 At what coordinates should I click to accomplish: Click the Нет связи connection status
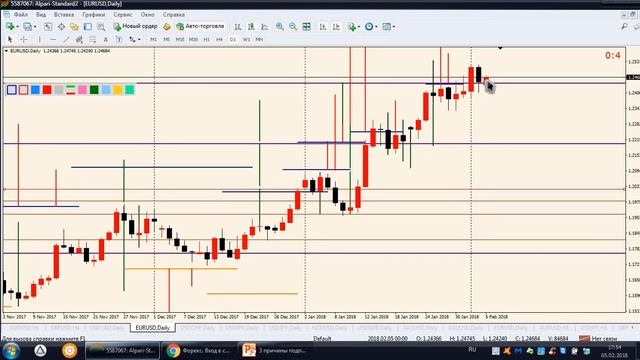pos(598,338)
